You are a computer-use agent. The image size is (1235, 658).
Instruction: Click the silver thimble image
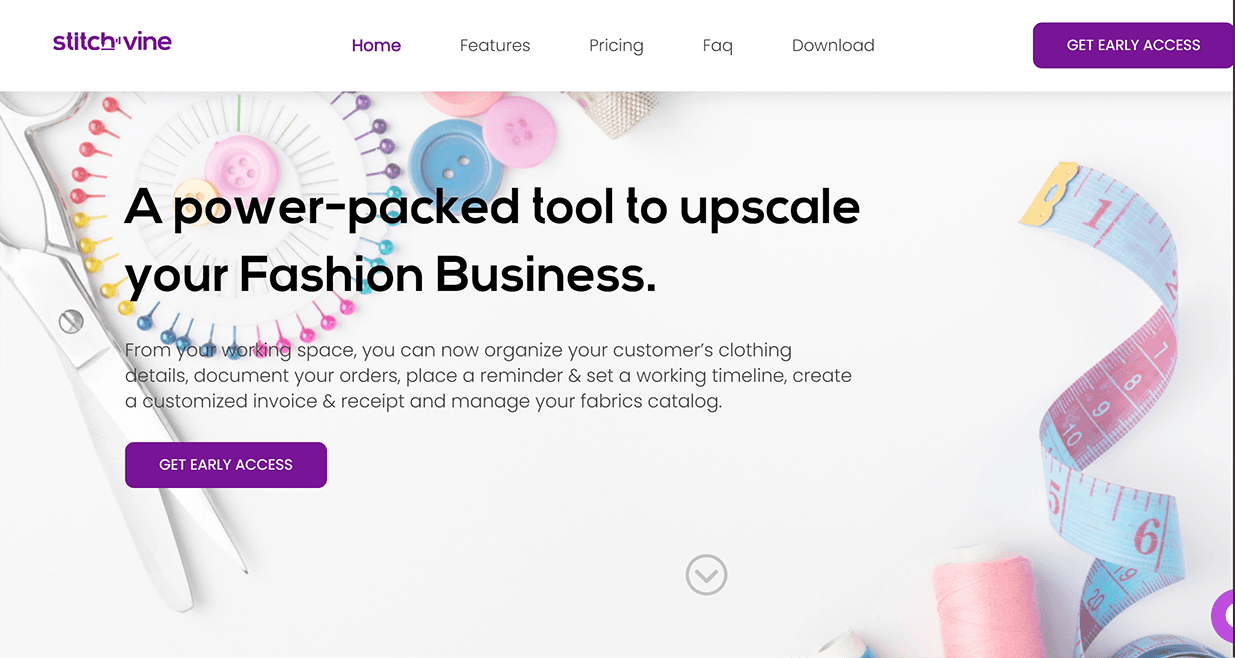[x=614, y=112]
